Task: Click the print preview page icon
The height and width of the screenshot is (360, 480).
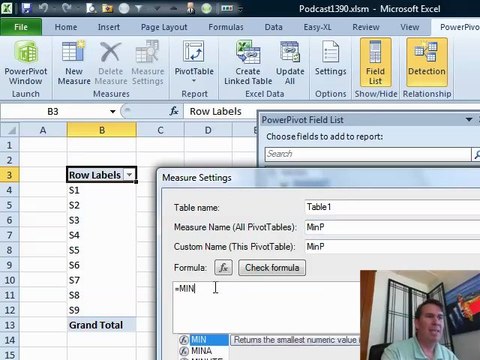Action: point(90,8)
